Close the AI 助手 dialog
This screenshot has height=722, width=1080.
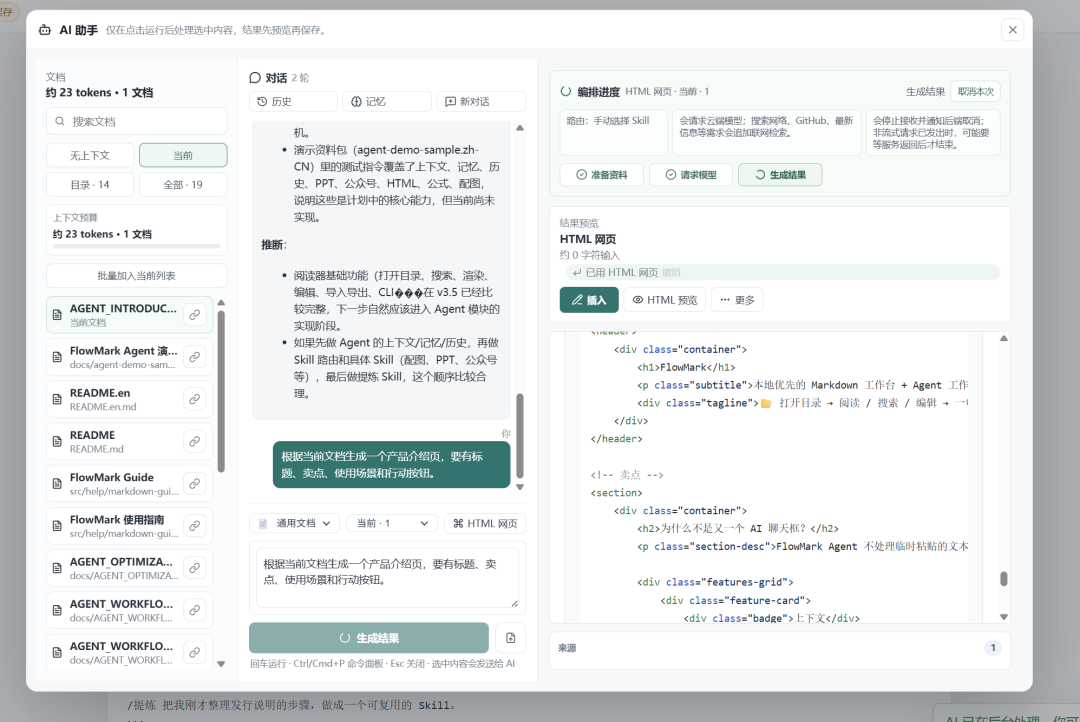click(1012, 30)
